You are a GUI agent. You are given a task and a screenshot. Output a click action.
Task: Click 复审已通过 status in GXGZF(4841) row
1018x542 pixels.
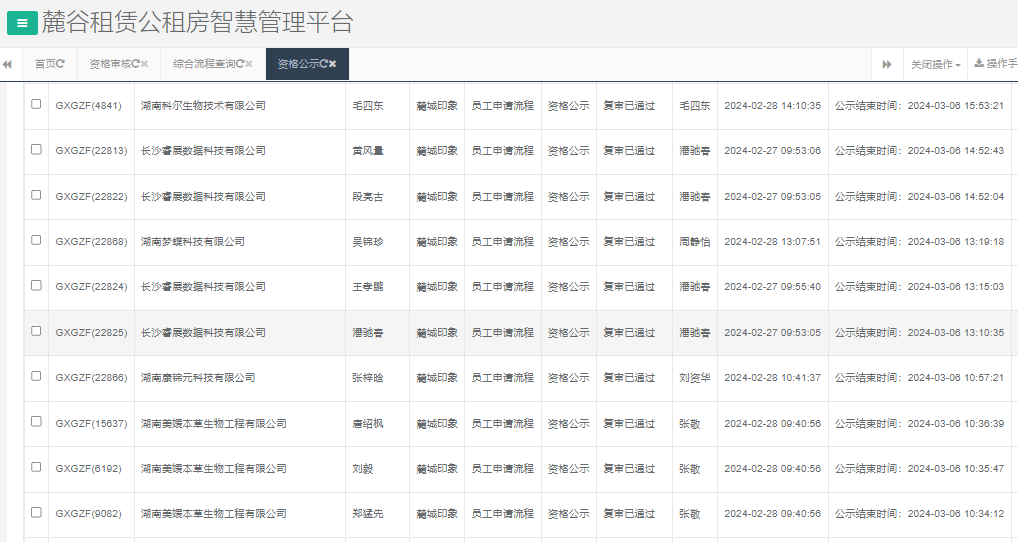pos(629,106)
